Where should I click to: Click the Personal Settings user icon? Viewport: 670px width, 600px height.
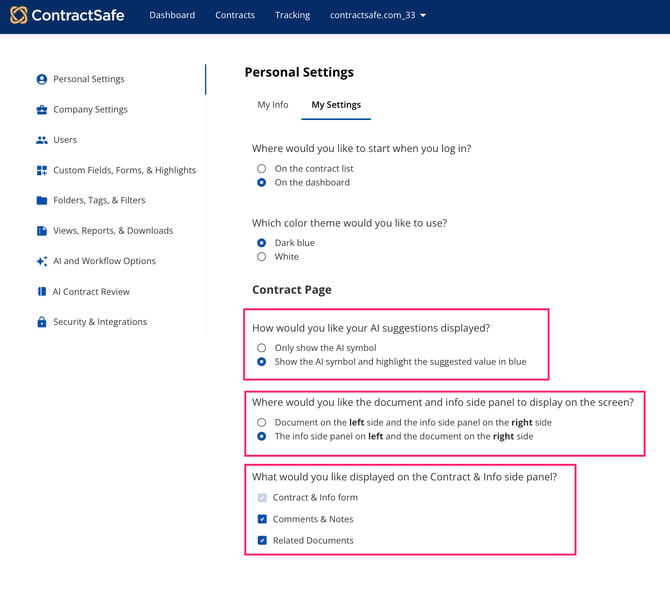[x=41, y=79]
